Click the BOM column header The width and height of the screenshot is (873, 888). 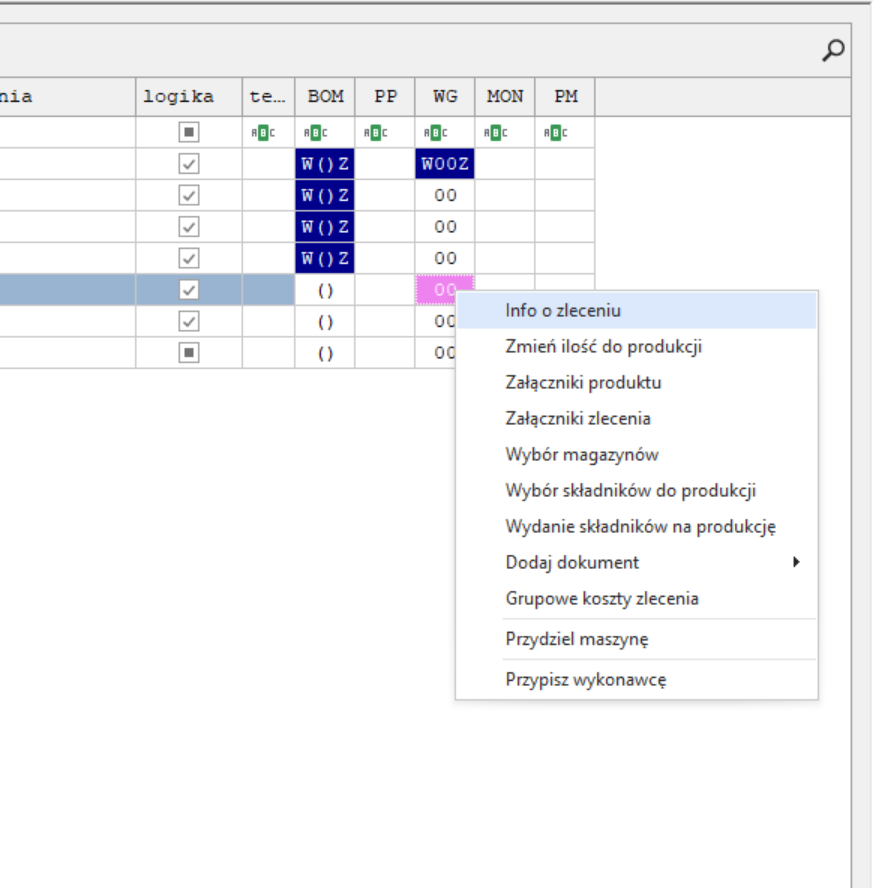[325, 97]
